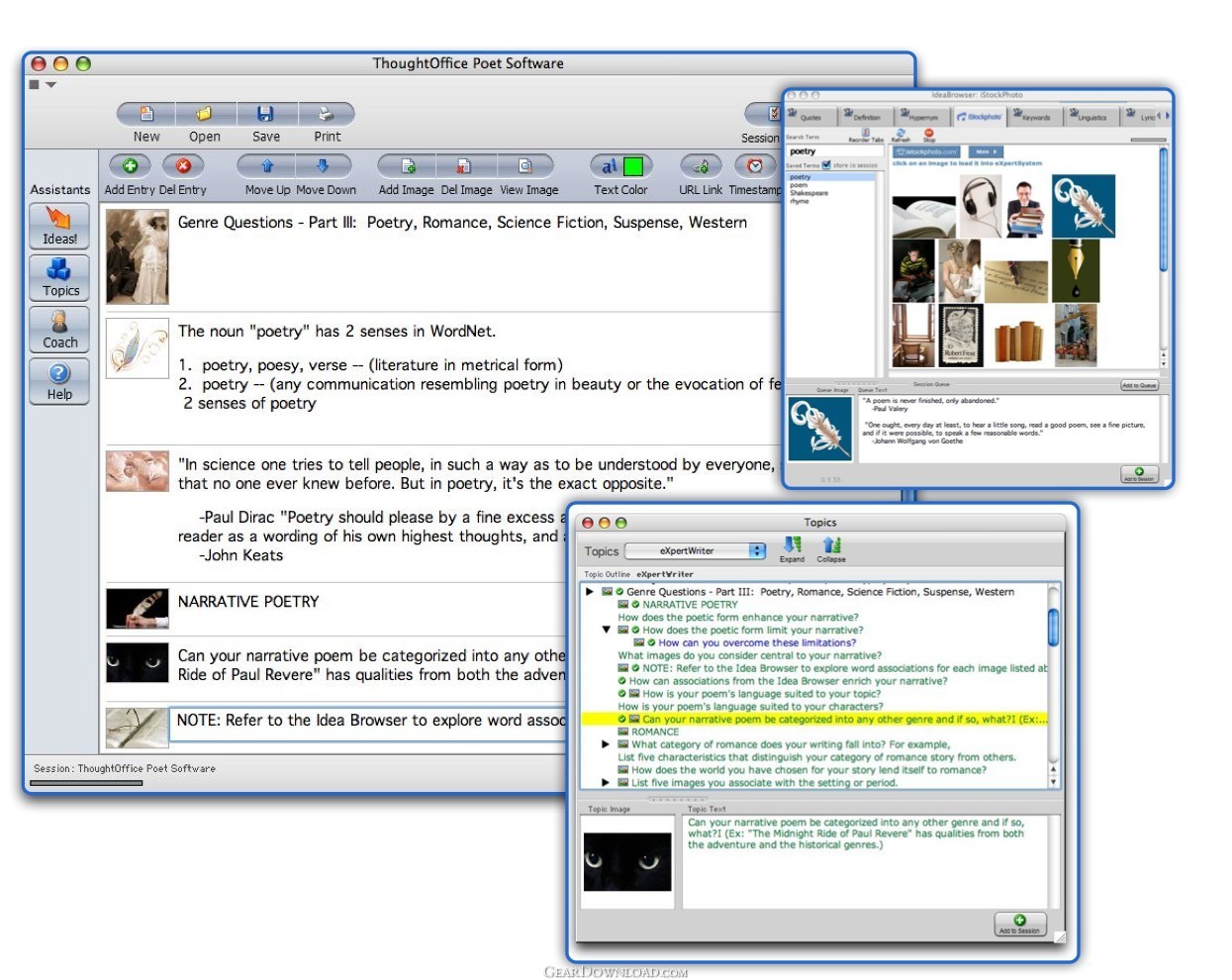Click Collapse icon in Topics window
Screen dimensions: 1232x980
coord(831,544)
